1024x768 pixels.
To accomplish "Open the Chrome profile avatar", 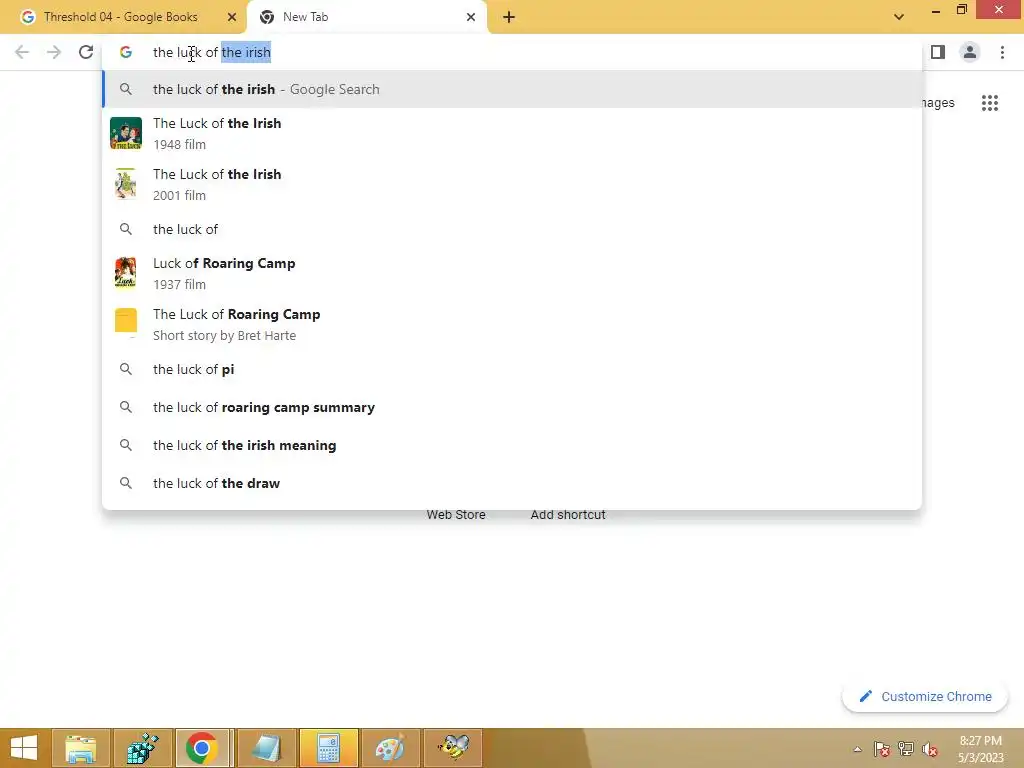I will tap(970, 52).
